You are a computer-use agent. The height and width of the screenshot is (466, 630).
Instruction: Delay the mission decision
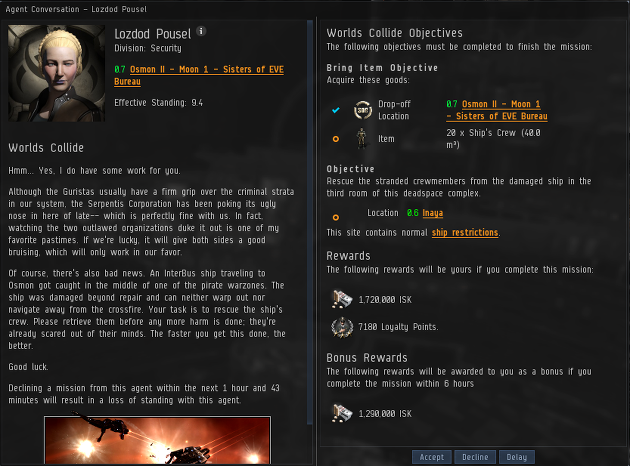click(517, 457)
